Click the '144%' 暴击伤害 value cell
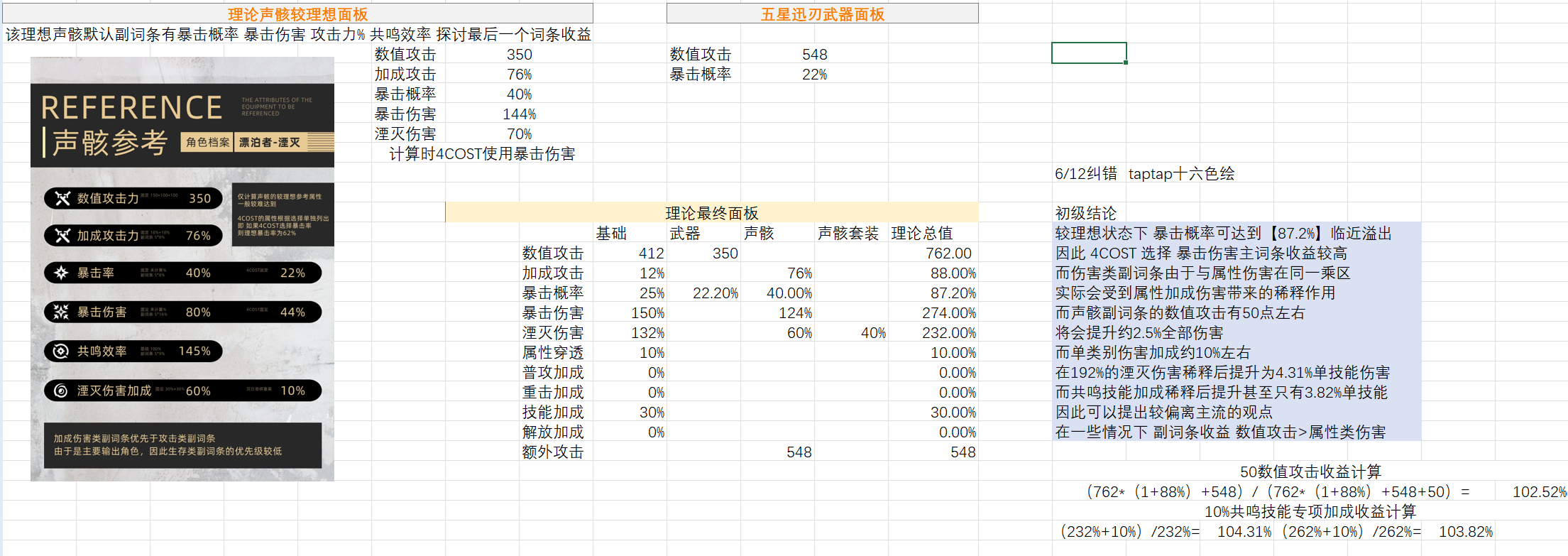 [520, 114]
